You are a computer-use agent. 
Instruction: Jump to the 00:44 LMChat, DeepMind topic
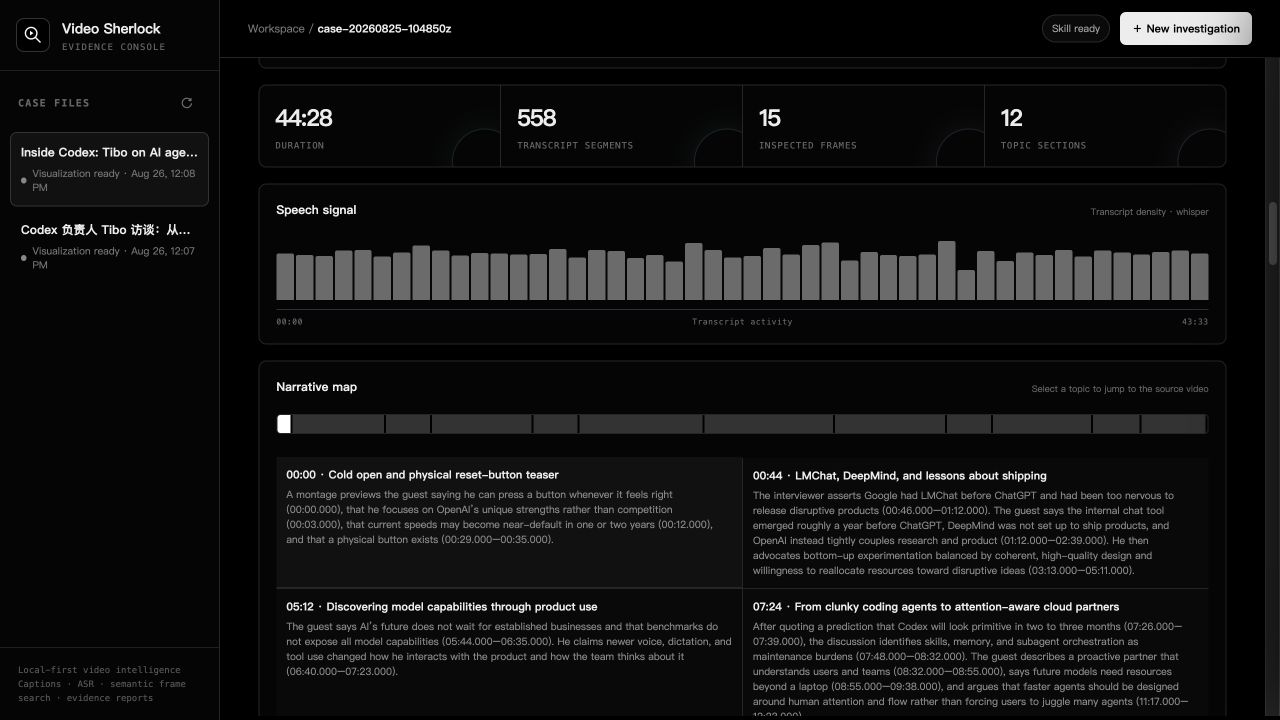[x=976, y=523]
